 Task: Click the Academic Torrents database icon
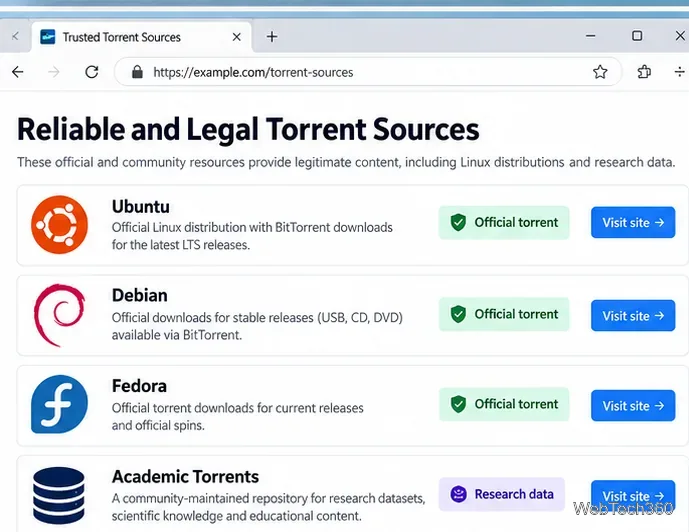(x=59, y=496)
